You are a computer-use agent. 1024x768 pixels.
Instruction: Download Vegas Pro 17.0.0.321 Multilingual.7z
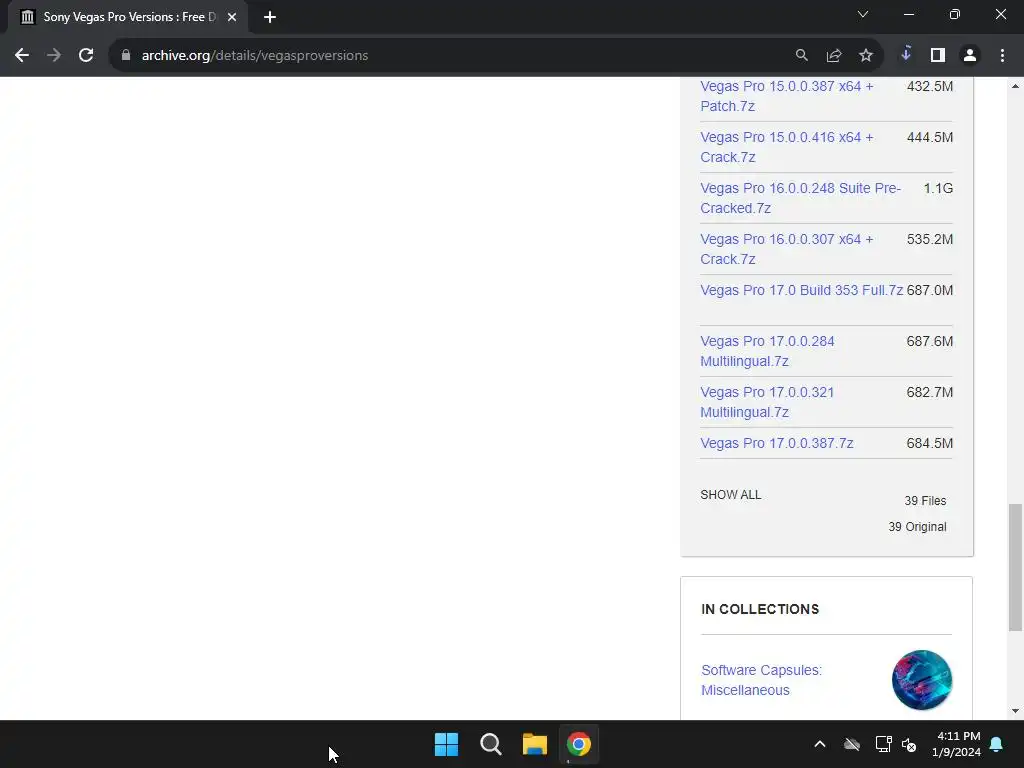pyautogui.click(x=767, y=402)
